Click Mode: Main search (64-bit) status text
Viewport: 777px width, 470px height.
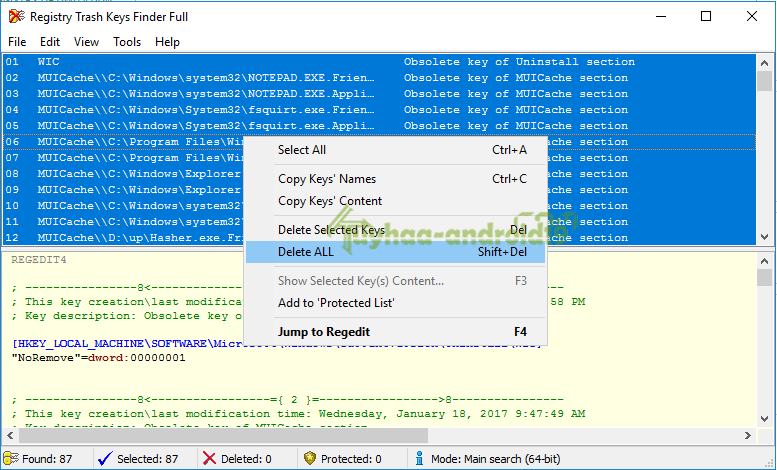496,459
